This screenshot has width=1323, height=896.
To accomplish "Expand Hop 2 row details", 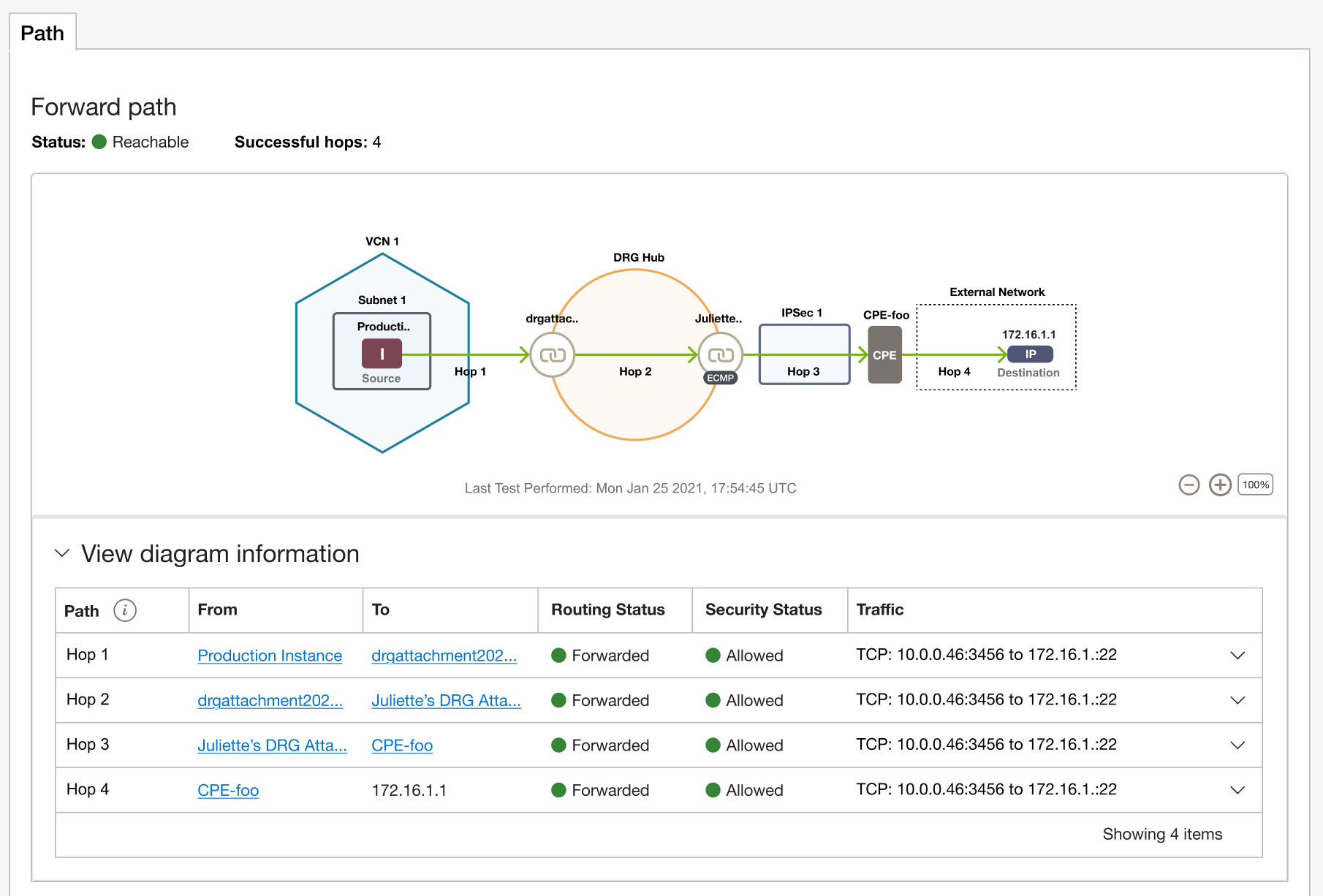I will (1237, 700).
